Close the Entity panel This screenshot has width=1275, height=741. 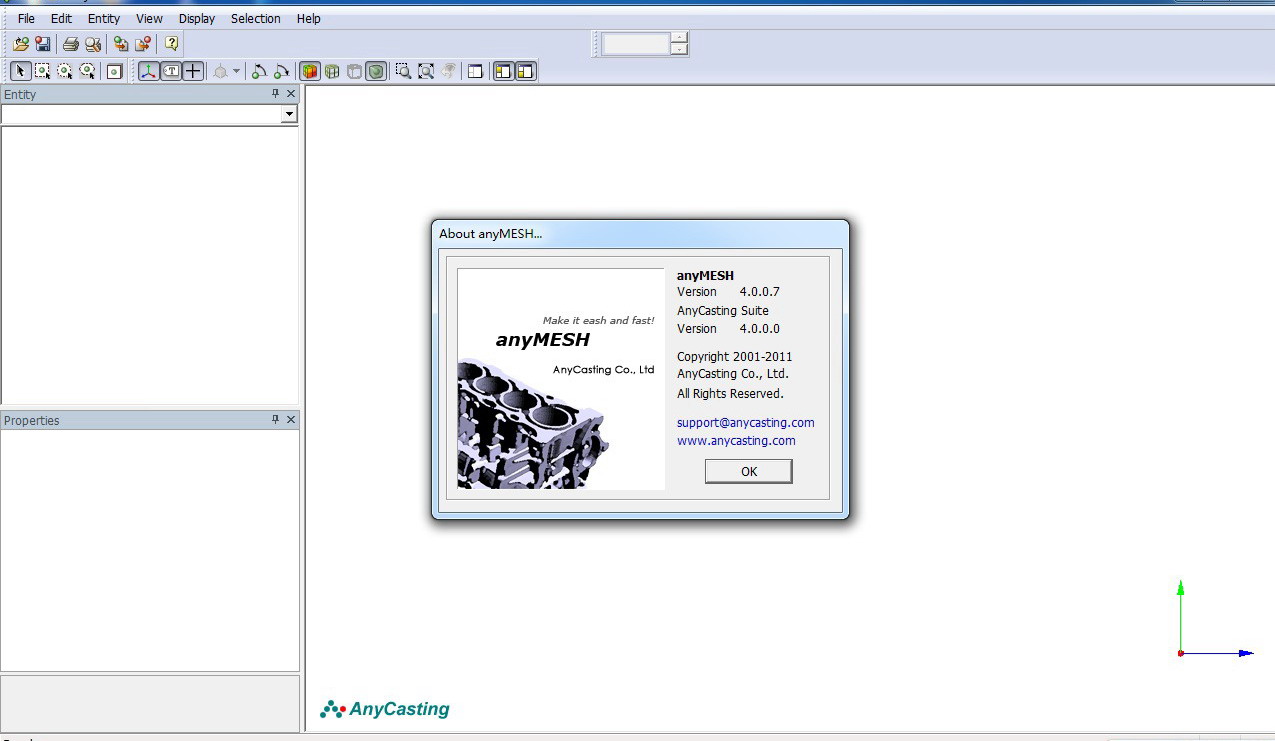pos(291,94)
